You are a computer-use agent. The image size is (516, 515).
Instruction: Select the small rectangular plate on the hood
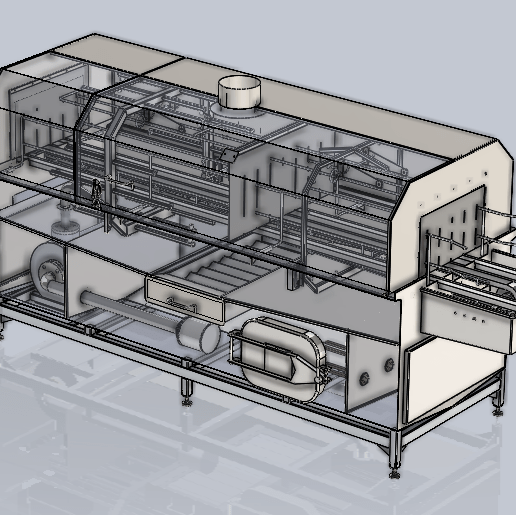(x=228, y=154)
